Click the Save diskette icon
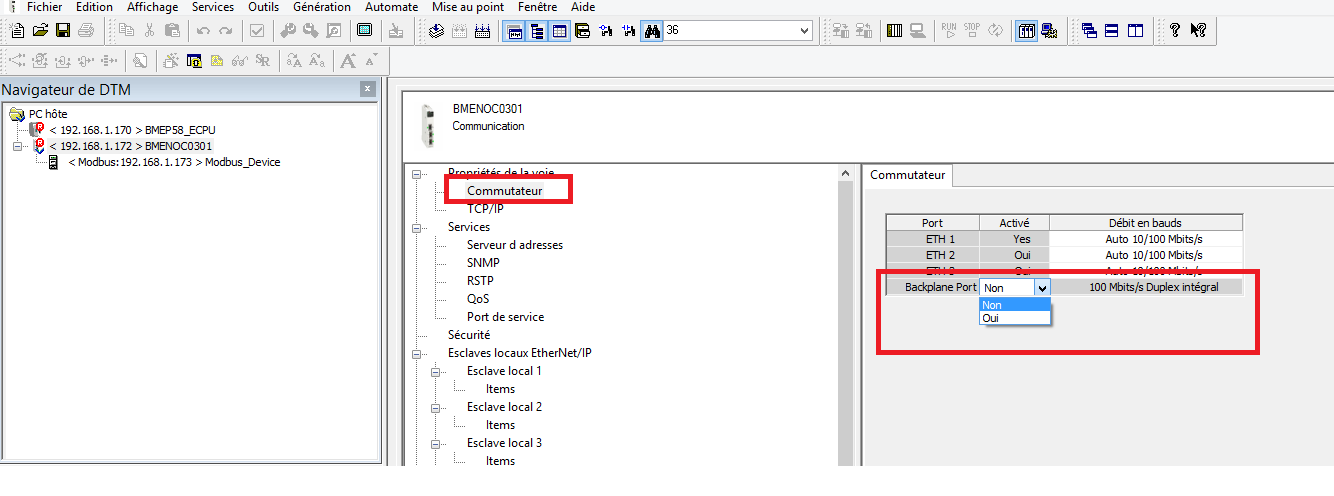 pyautogui.click(x=63, y=31)
